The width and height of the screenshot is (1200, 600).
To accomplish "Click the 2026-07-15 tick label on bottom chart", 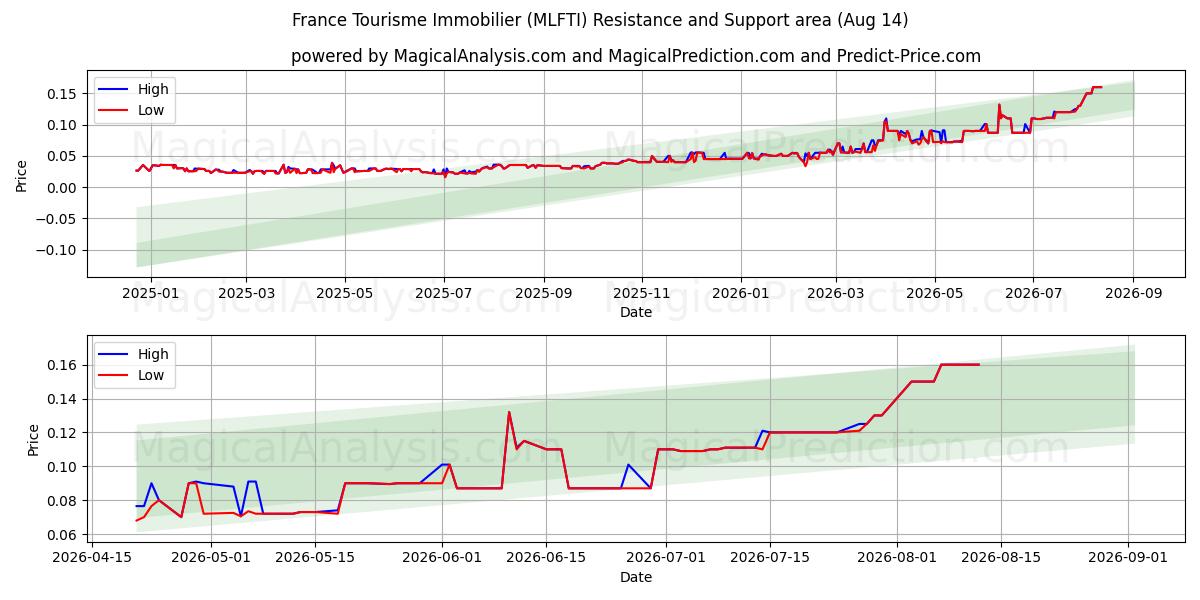I will (769, 559).
